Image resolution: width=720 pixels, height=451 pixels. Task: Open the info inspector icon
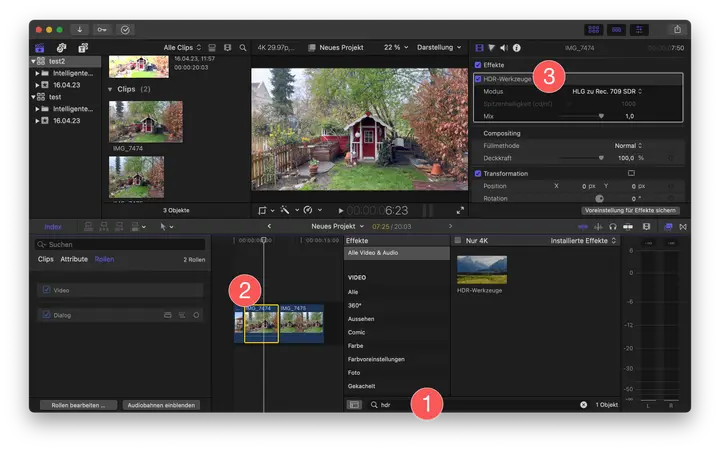click(x=516, y=47)
